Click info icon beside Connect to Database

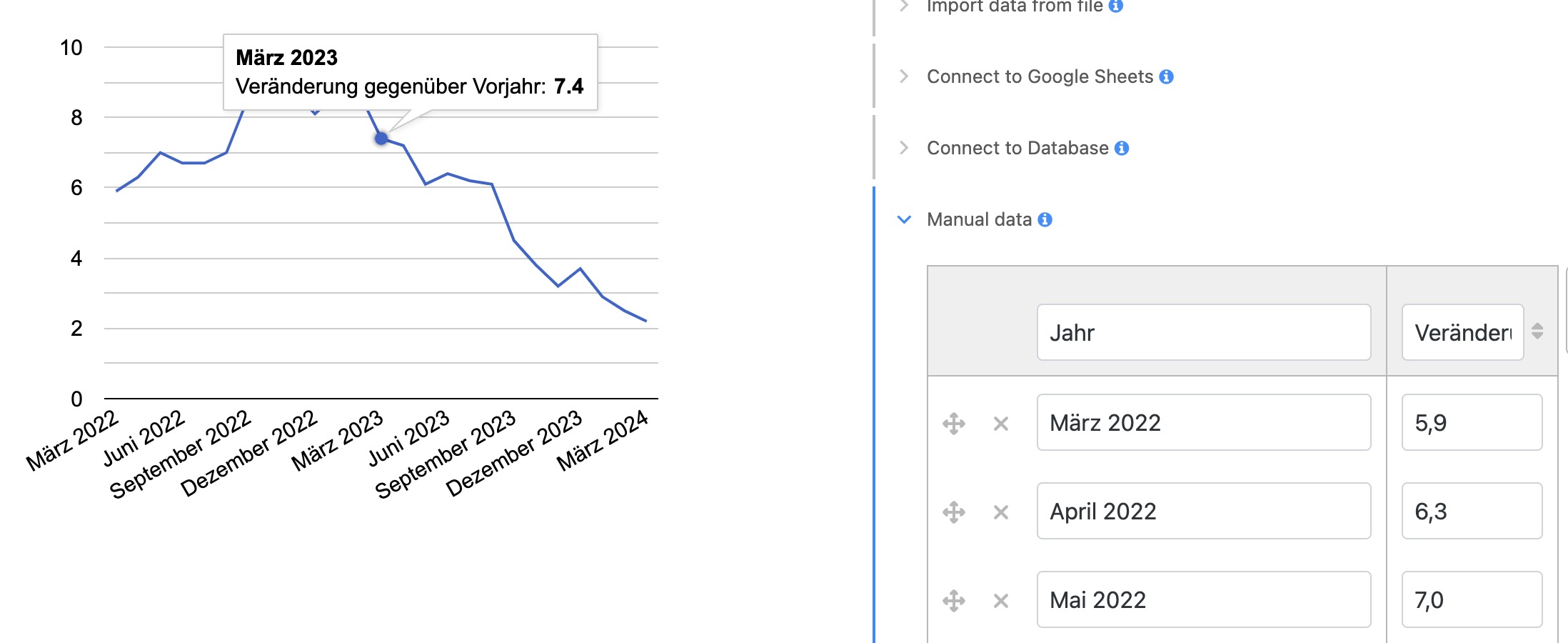click(x=1122, y=148)
